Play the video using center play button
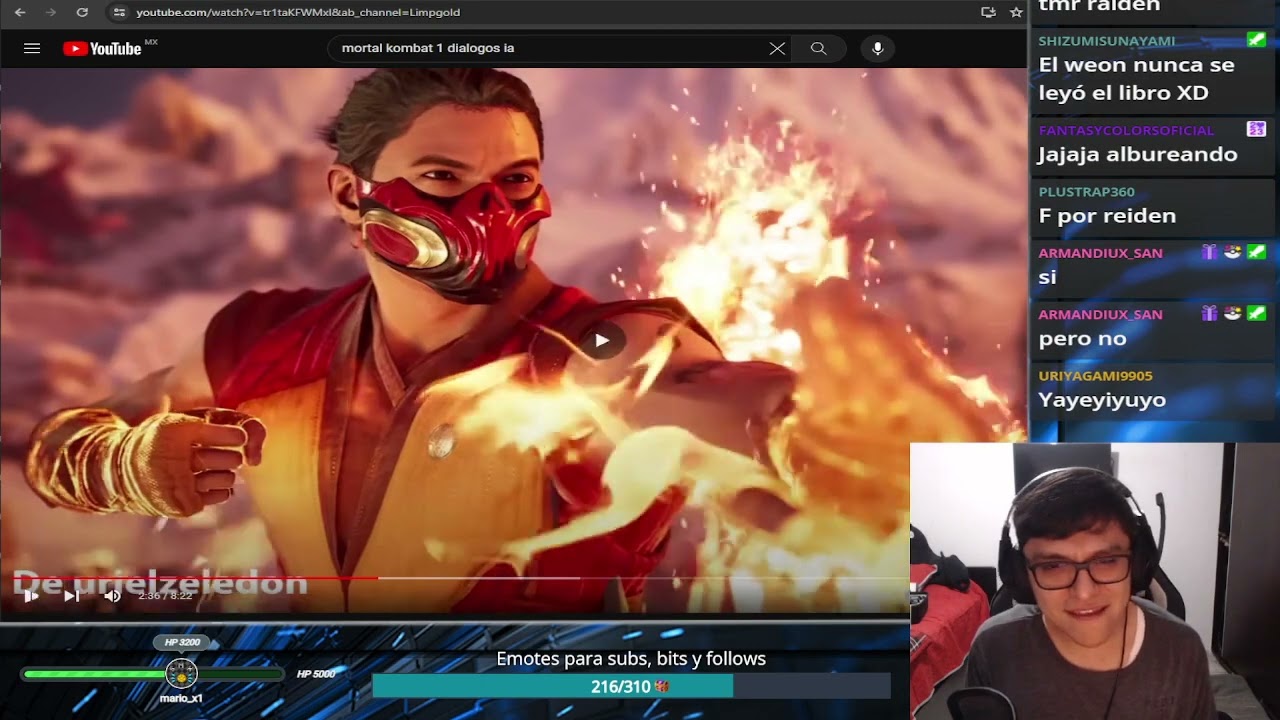 pyautogui.click(x=601, y=340)
